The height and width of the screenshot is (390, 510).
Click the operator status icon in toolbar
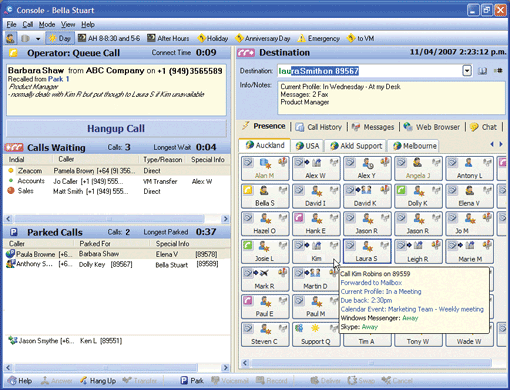[x=10, y=38]
